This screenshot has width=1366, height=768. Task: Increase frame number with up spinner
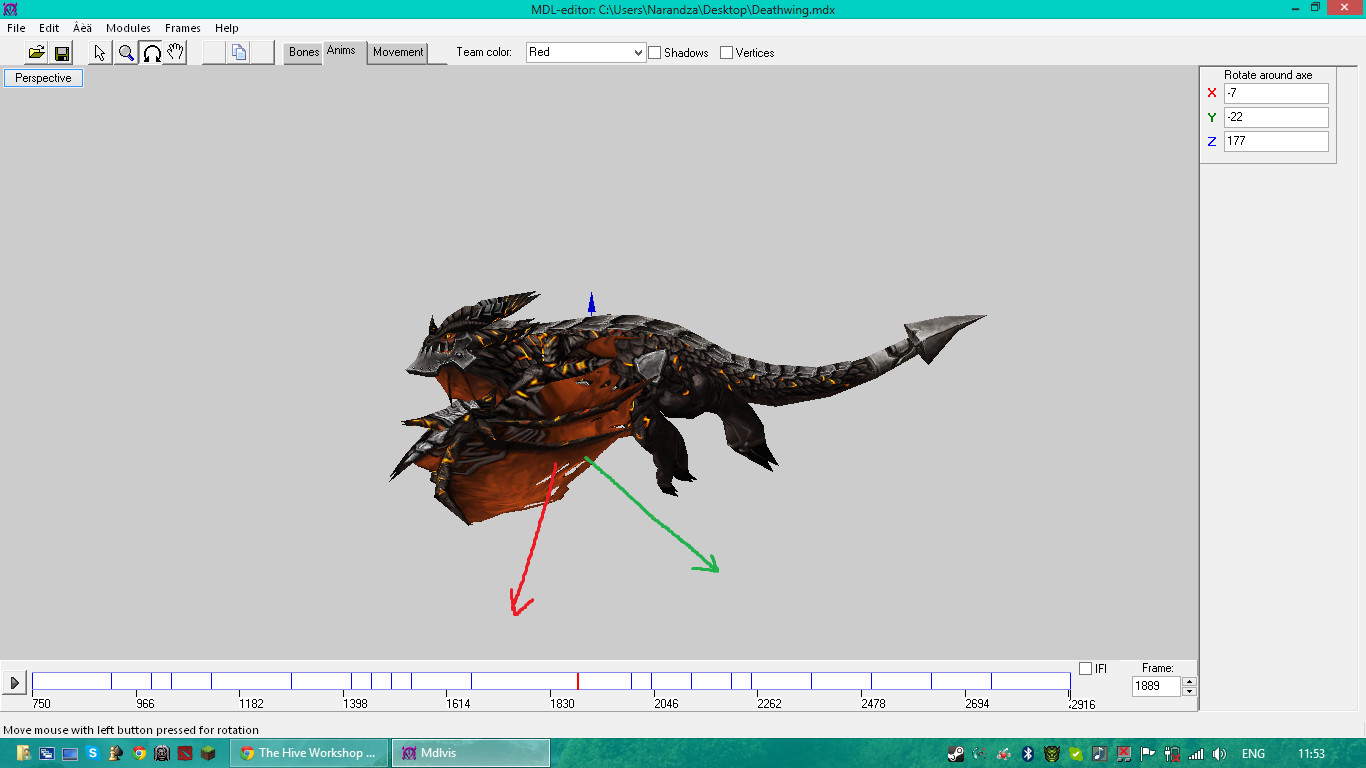tap(1189, 682)
